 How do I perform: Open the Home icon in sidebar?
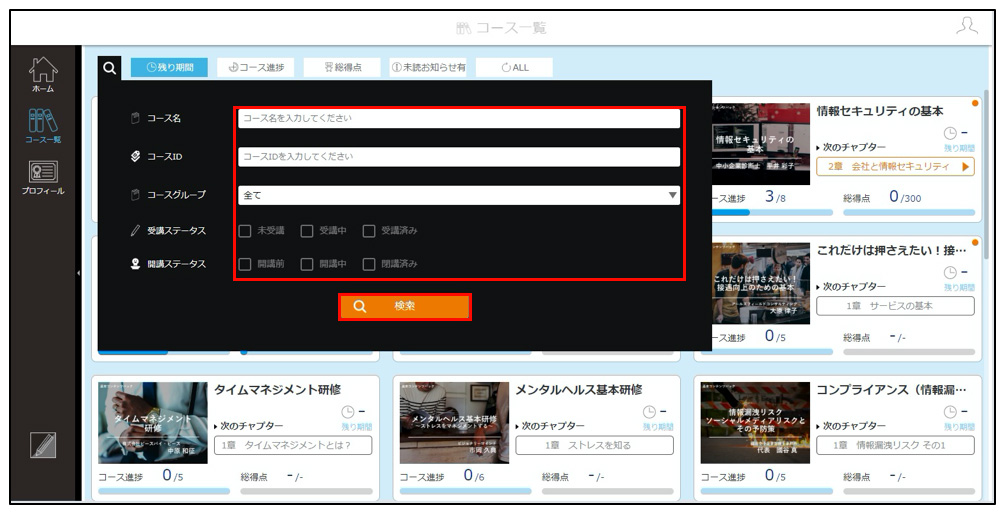(43, 74)
